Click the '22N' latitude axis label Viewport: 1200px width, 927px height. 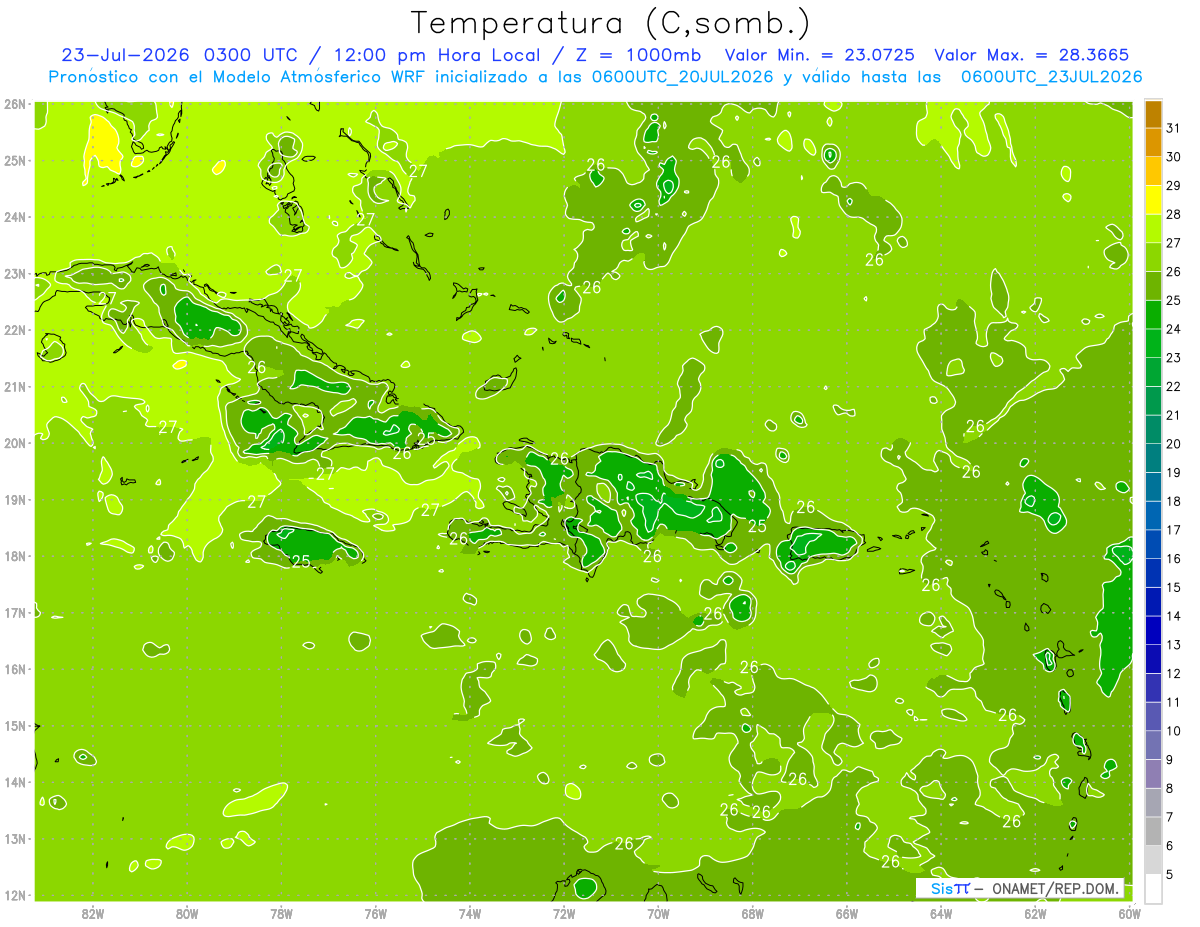[14, 330]
